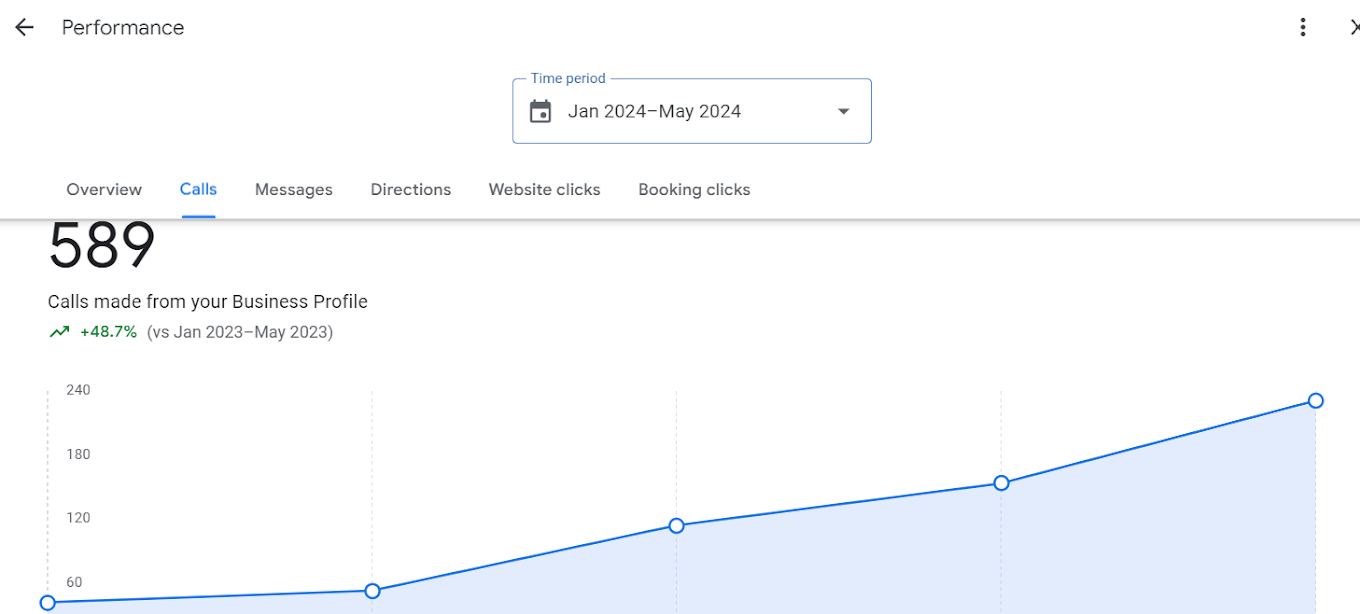Select the highest (May) chart data point

coord(1316,401)
